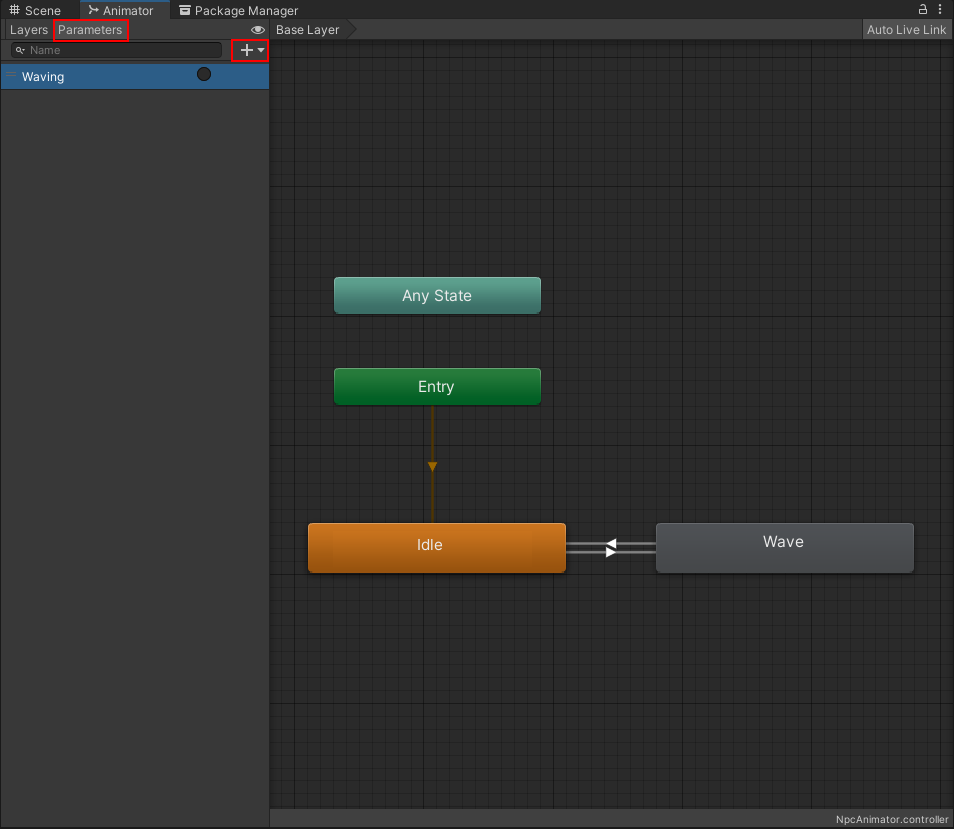Click the Base Layer breadcrumb
Screen dimensions: 954x829
click(x=308, y=30)
